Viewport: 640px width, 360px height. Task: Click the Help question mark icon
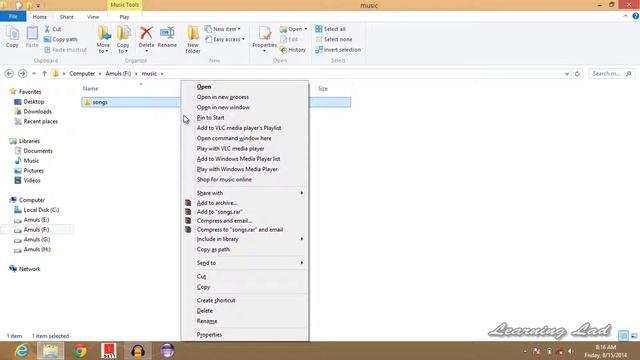(636, 16)
